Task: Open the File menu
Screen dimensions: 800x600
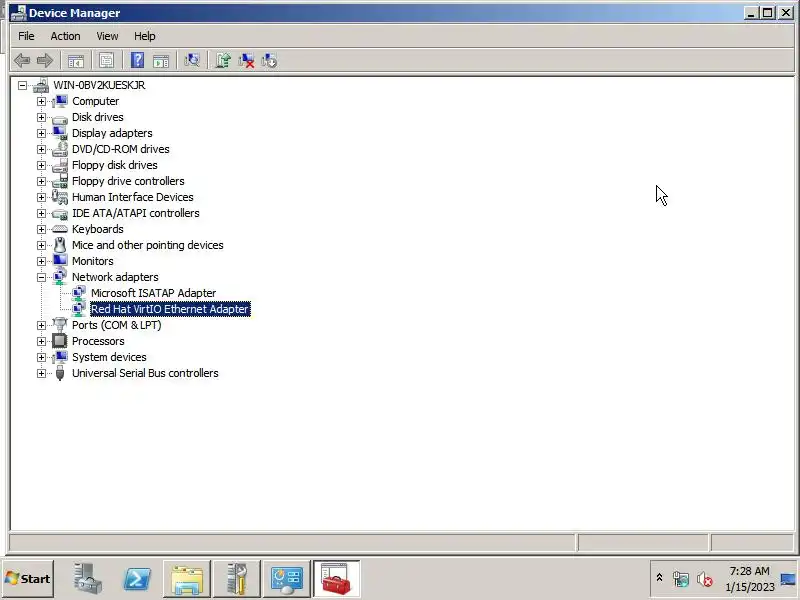Action: [x=26, y=36]
